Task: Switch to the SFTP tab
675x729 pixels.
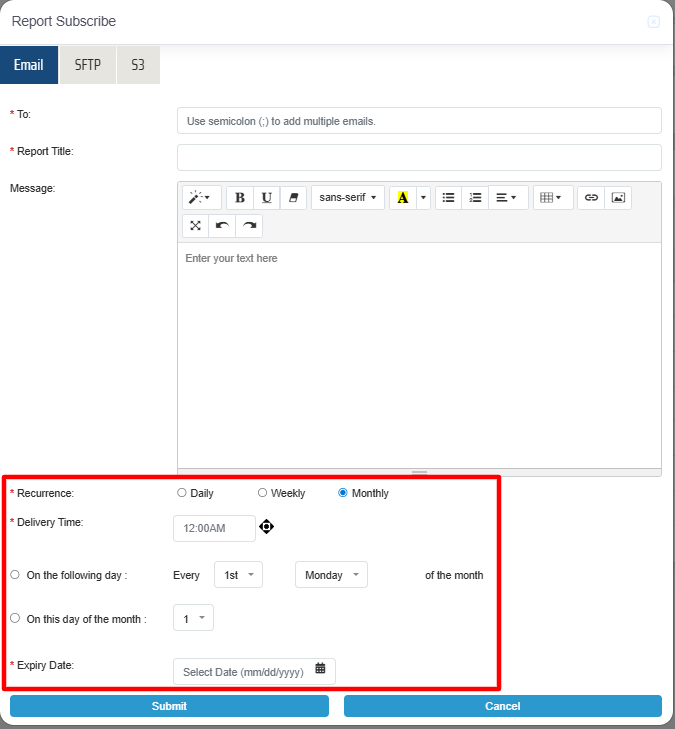Action: [x=88, y=65]
